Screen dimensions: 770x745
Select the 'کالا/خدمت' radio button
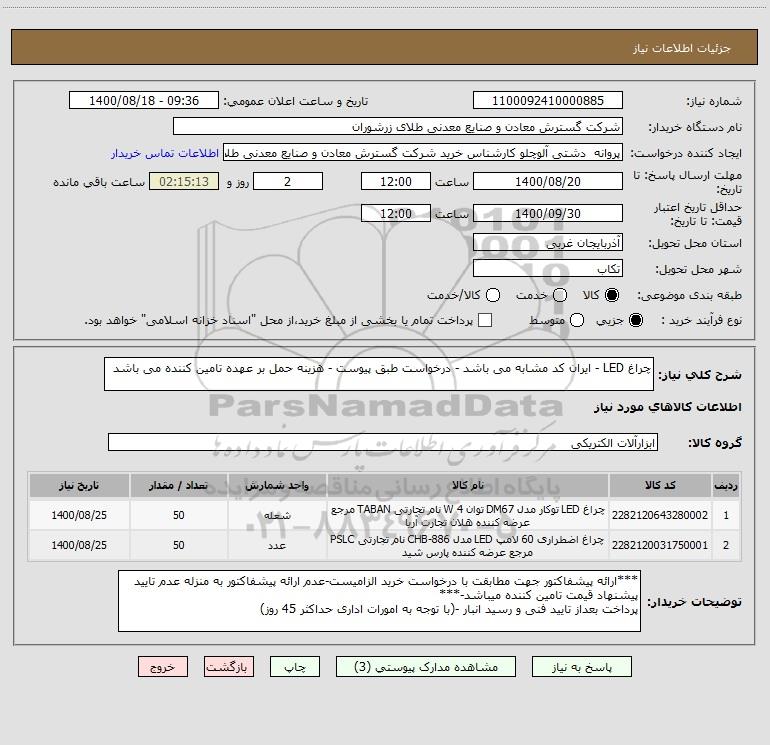[493, 295]
